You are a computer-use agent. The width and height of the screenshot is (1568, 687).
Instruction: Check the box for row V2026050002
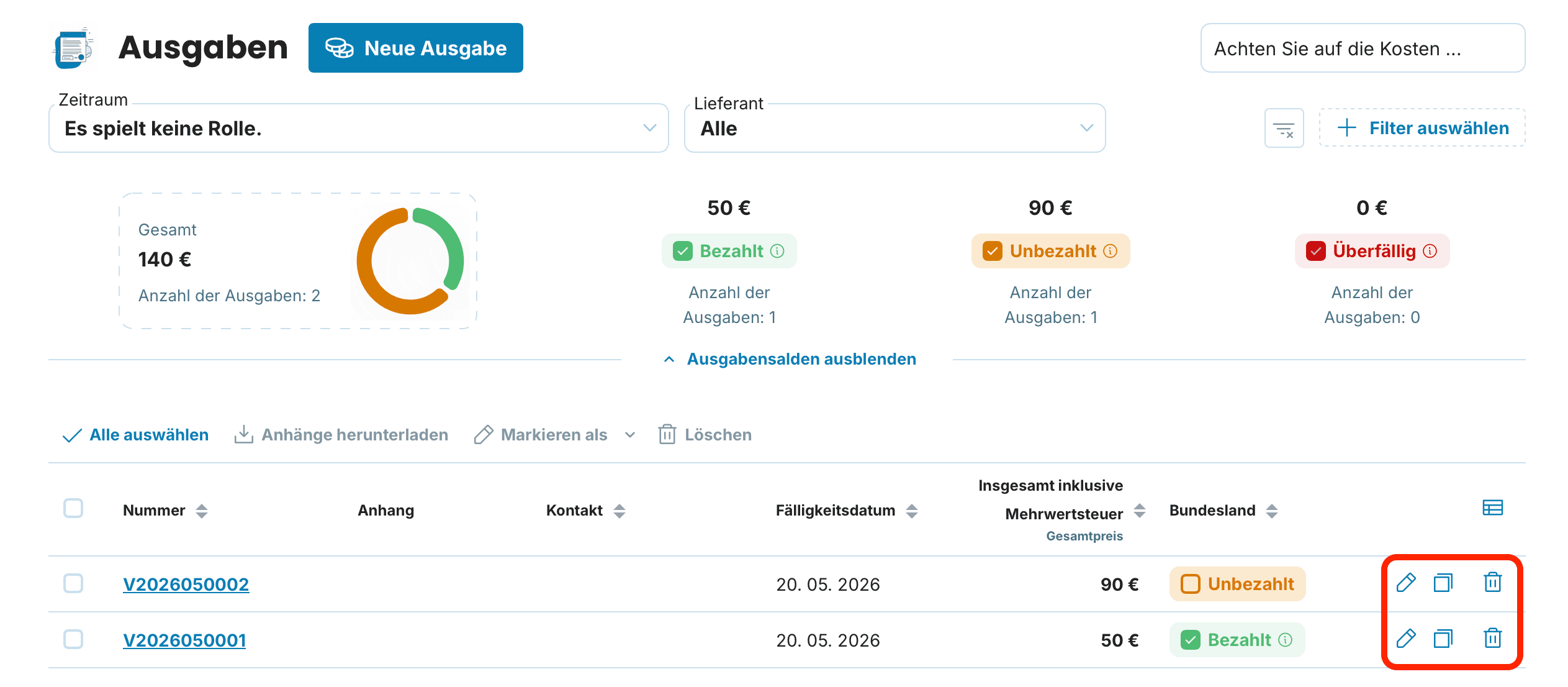73,583
